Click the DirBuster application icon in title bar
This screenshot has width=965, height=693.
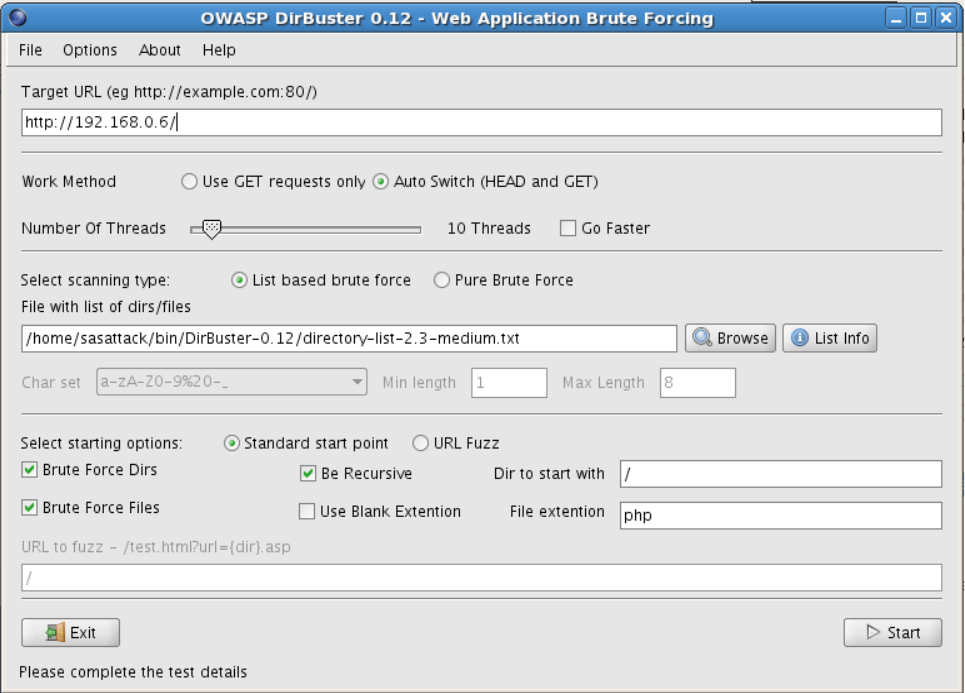pyautogui.click(x=18, y=17)
